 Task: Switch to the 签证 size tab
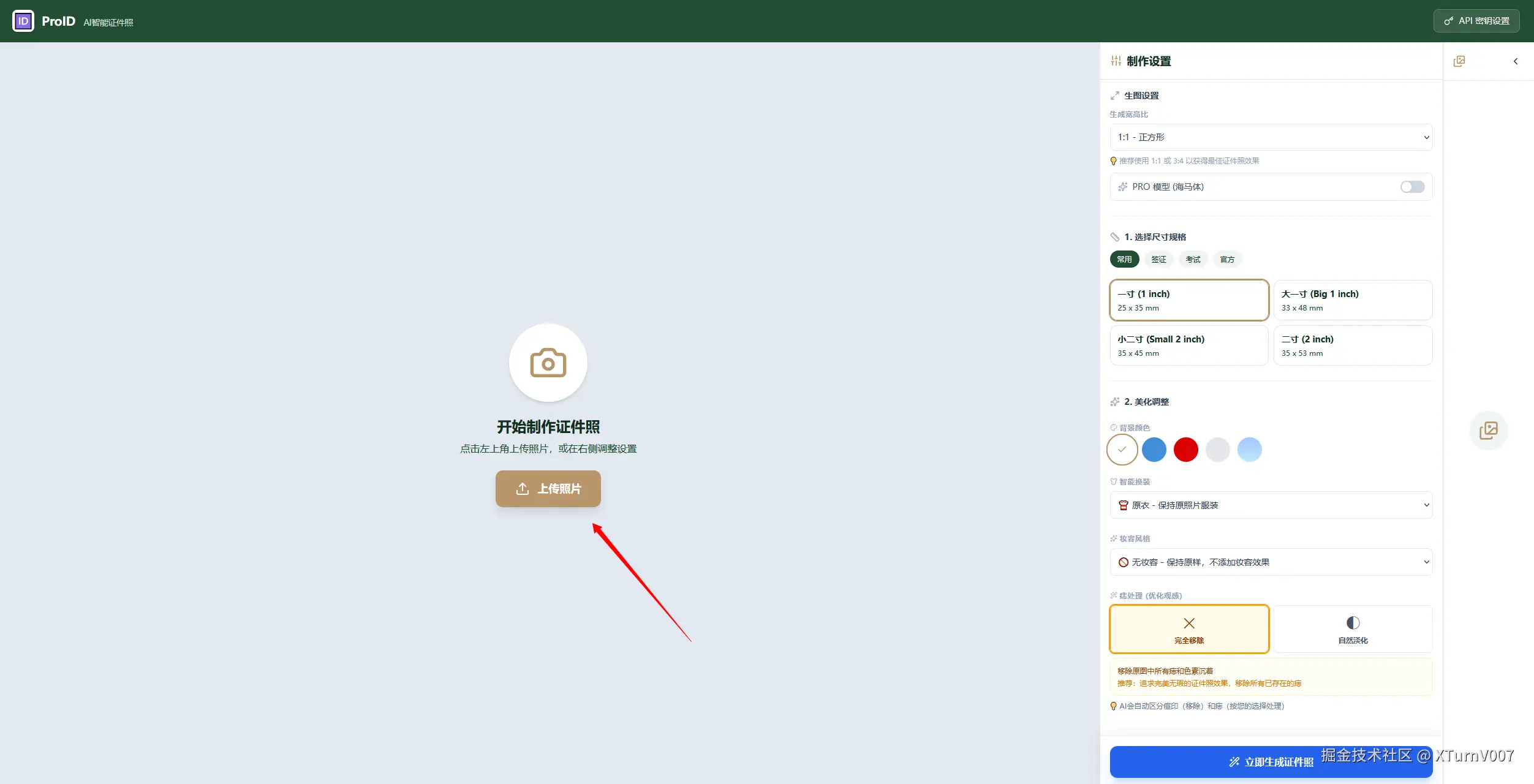pyautogui.click(x=1158, y=260)
